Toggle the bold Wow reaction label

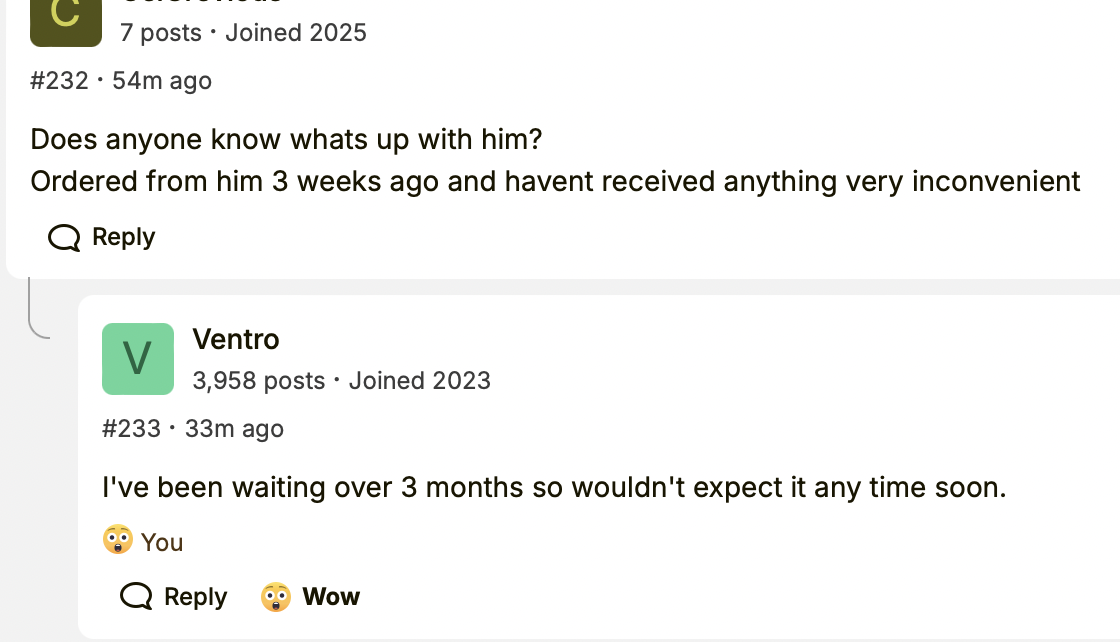(331, 597)
